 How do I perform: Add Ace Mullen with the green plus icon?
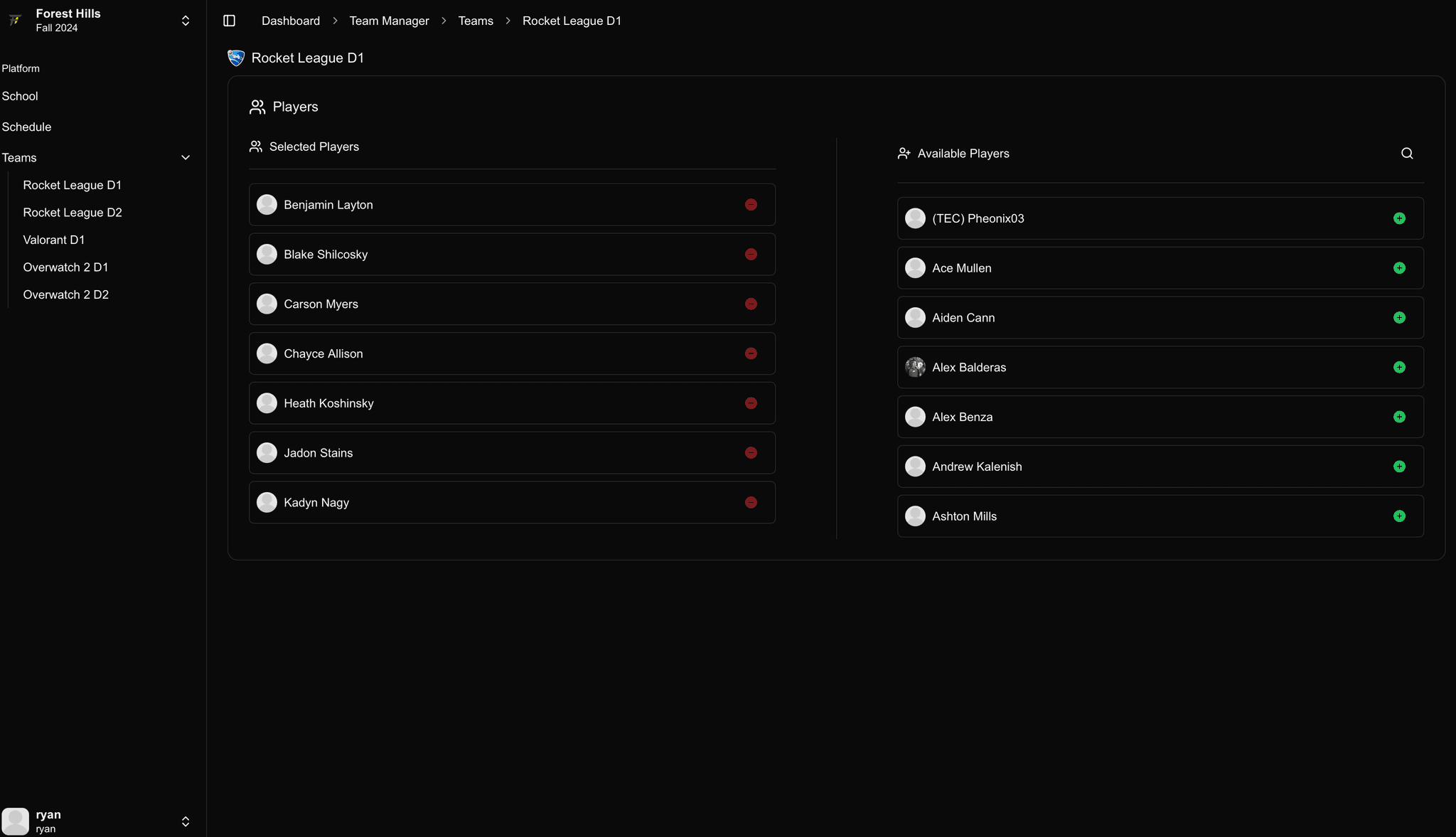1399,268
